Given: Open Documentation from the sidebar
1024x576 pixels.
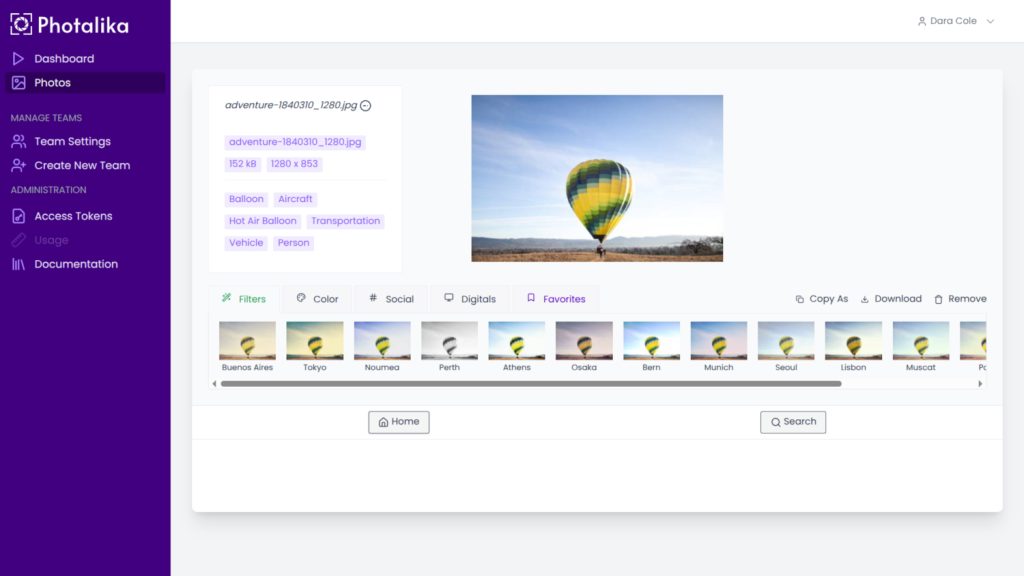Looking at the screenshot, I should point(76,264).
